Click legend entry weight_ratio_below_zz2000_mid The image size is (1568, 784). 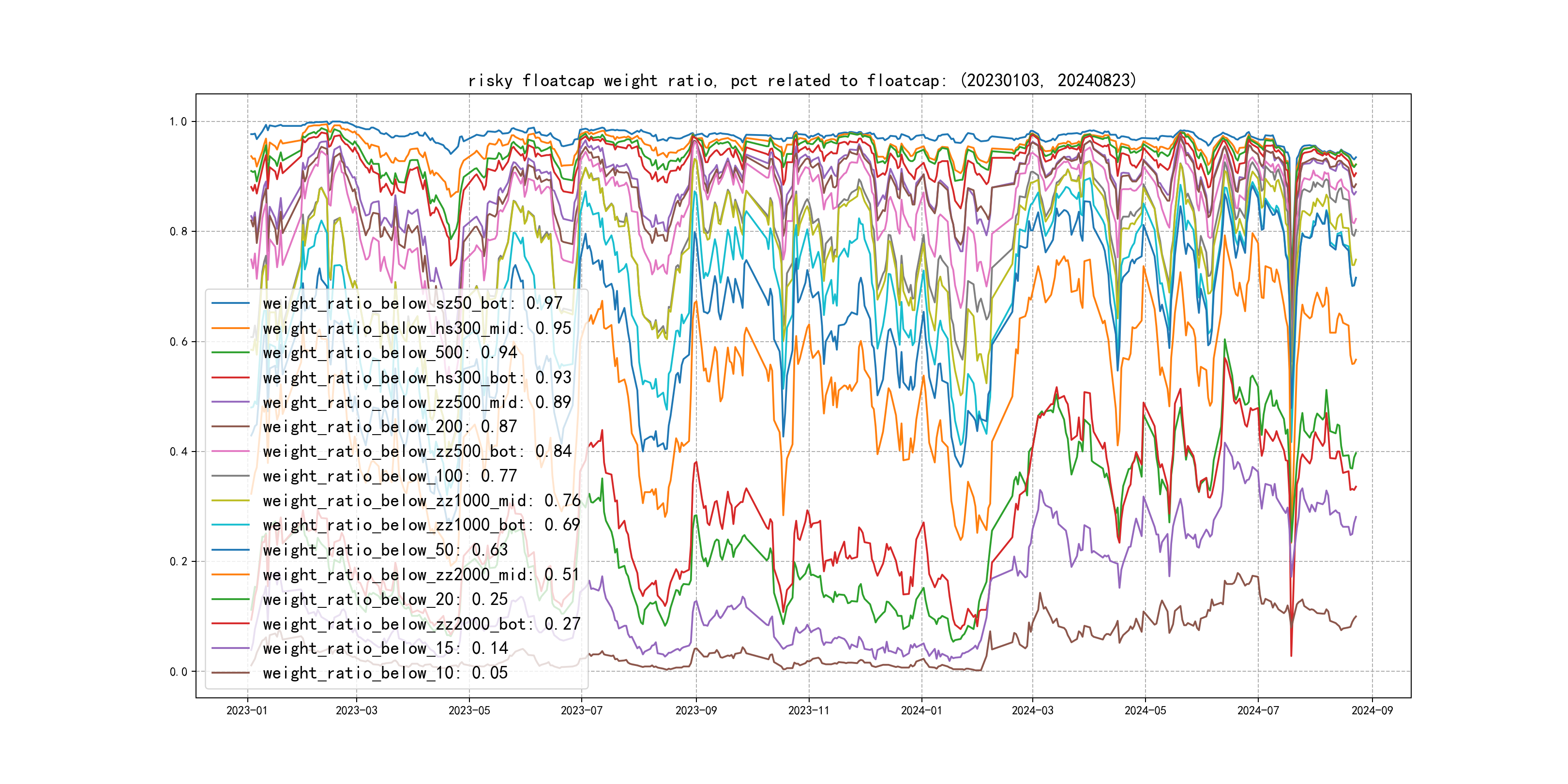(421, 574)
